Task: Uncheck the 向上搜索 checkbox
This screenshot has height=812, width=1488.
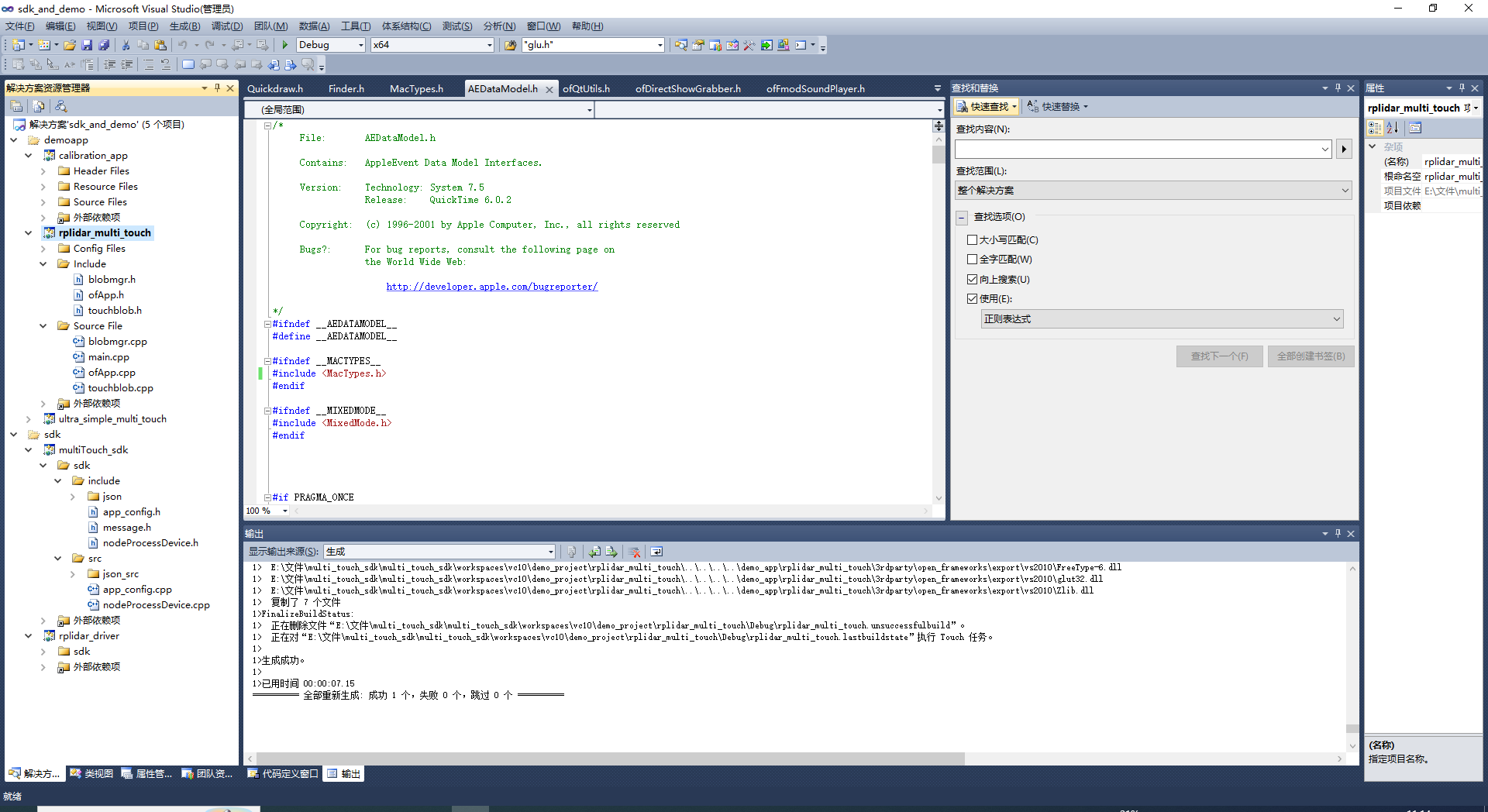Action: [x=972, y=280]
